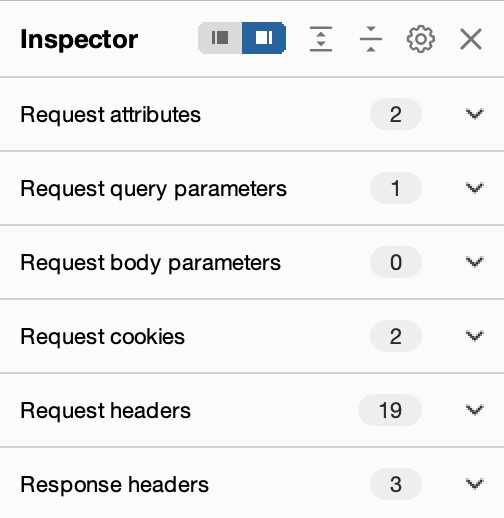The image size is (504, 518).
Task: Open the Request query parameters label
Action: [154, 189]
